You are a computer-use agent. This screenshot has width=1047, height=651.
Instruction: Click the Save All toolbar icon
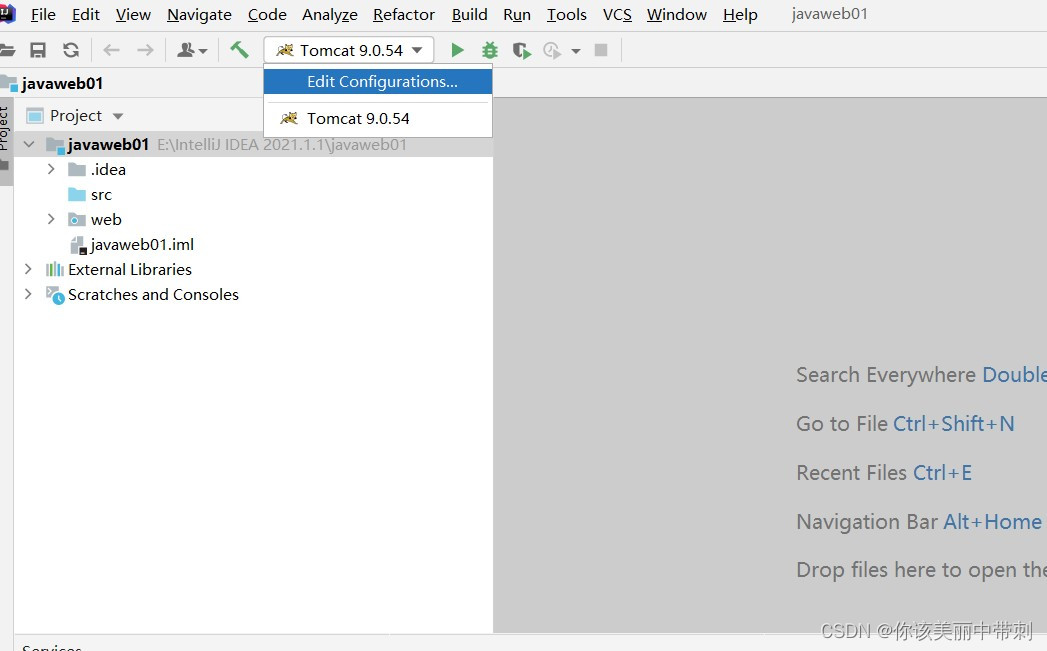(38, 50)
